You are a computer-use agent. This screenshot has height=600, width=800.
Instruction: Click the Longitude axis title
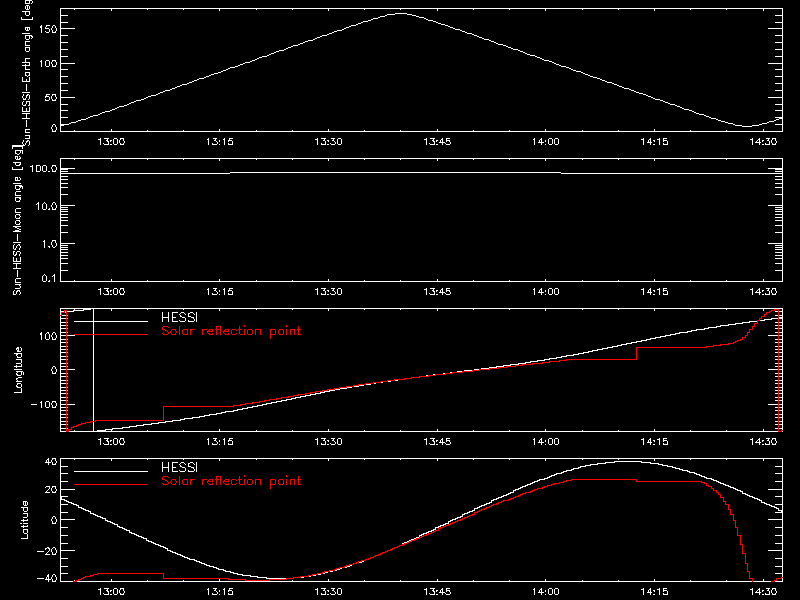[x=18, y=370]
